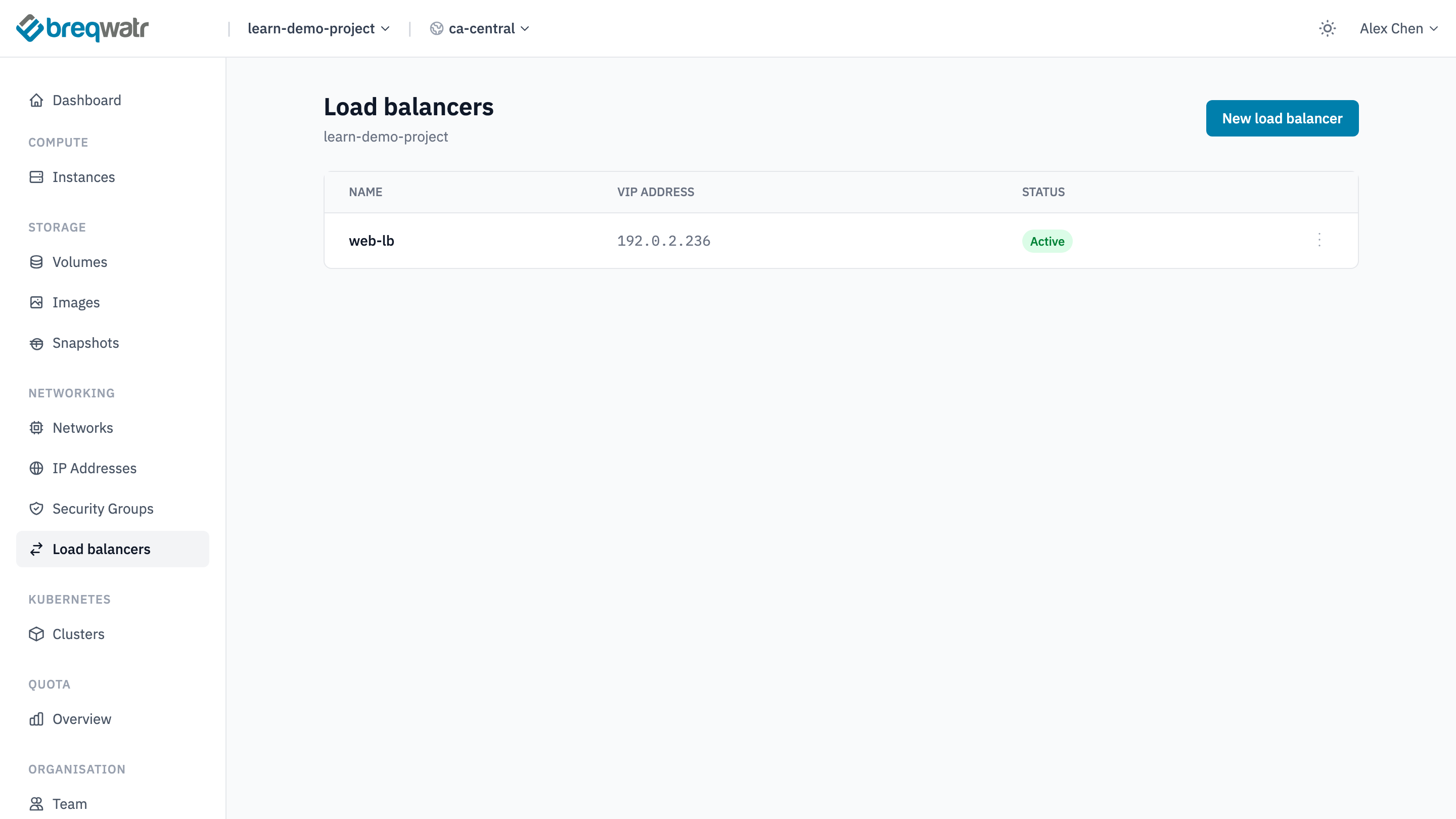Screen dimensions: 1456x819
Task: Click the IP Addresses globe icon
Action: 36,468
